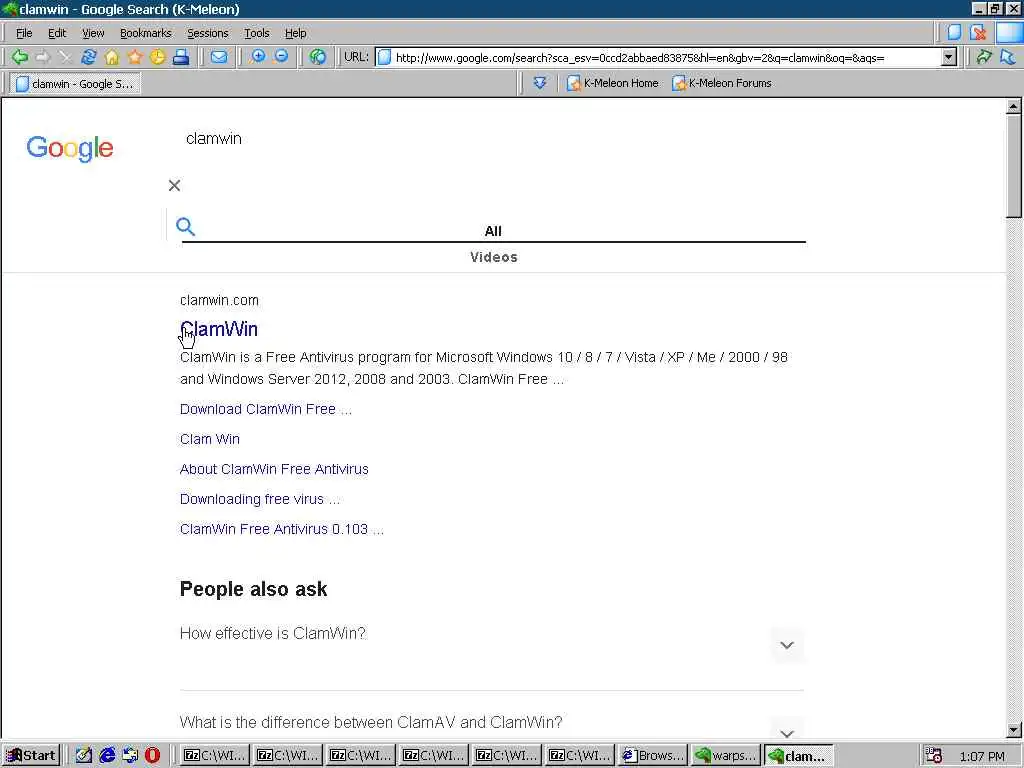Open "About ClamWin Free Antivirus" link
This screenshot has width=1024, height=768.
274,469
